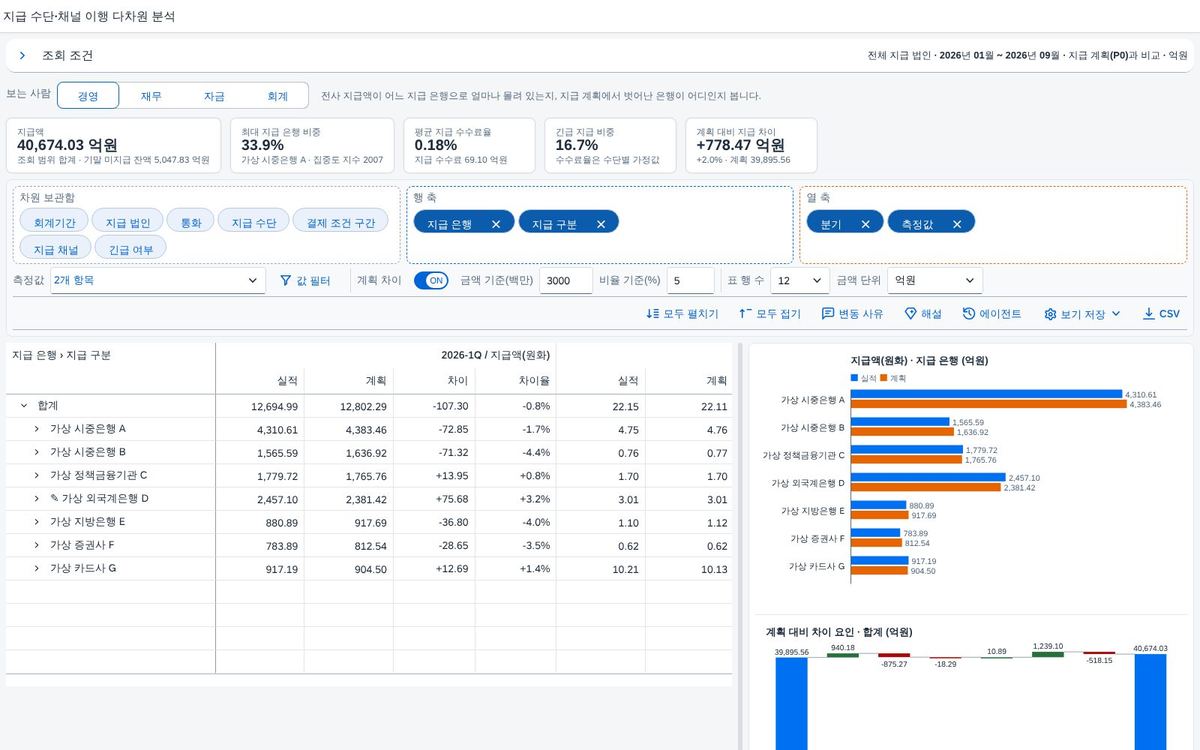
Task: Toggle the 계획 차이 switch off
Action: click(431, 281)
